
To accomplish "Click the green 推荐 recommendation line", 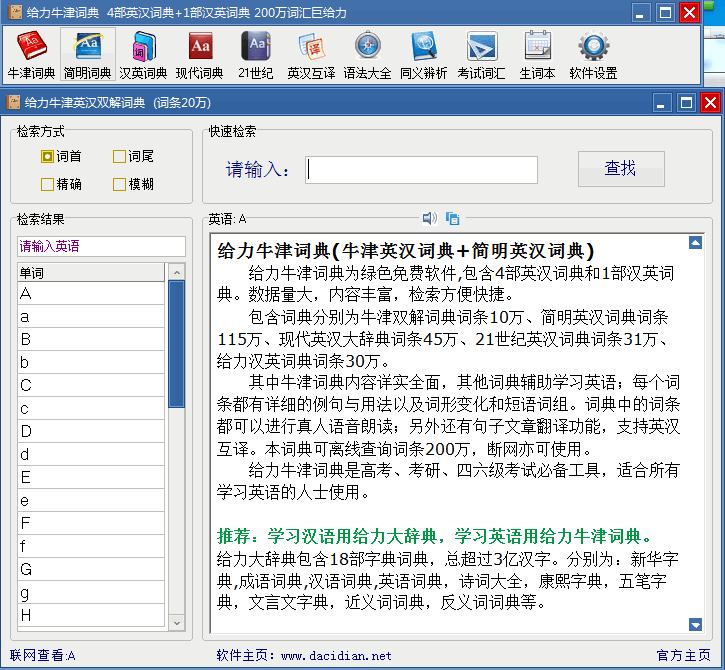I will [x=435, y=536].
